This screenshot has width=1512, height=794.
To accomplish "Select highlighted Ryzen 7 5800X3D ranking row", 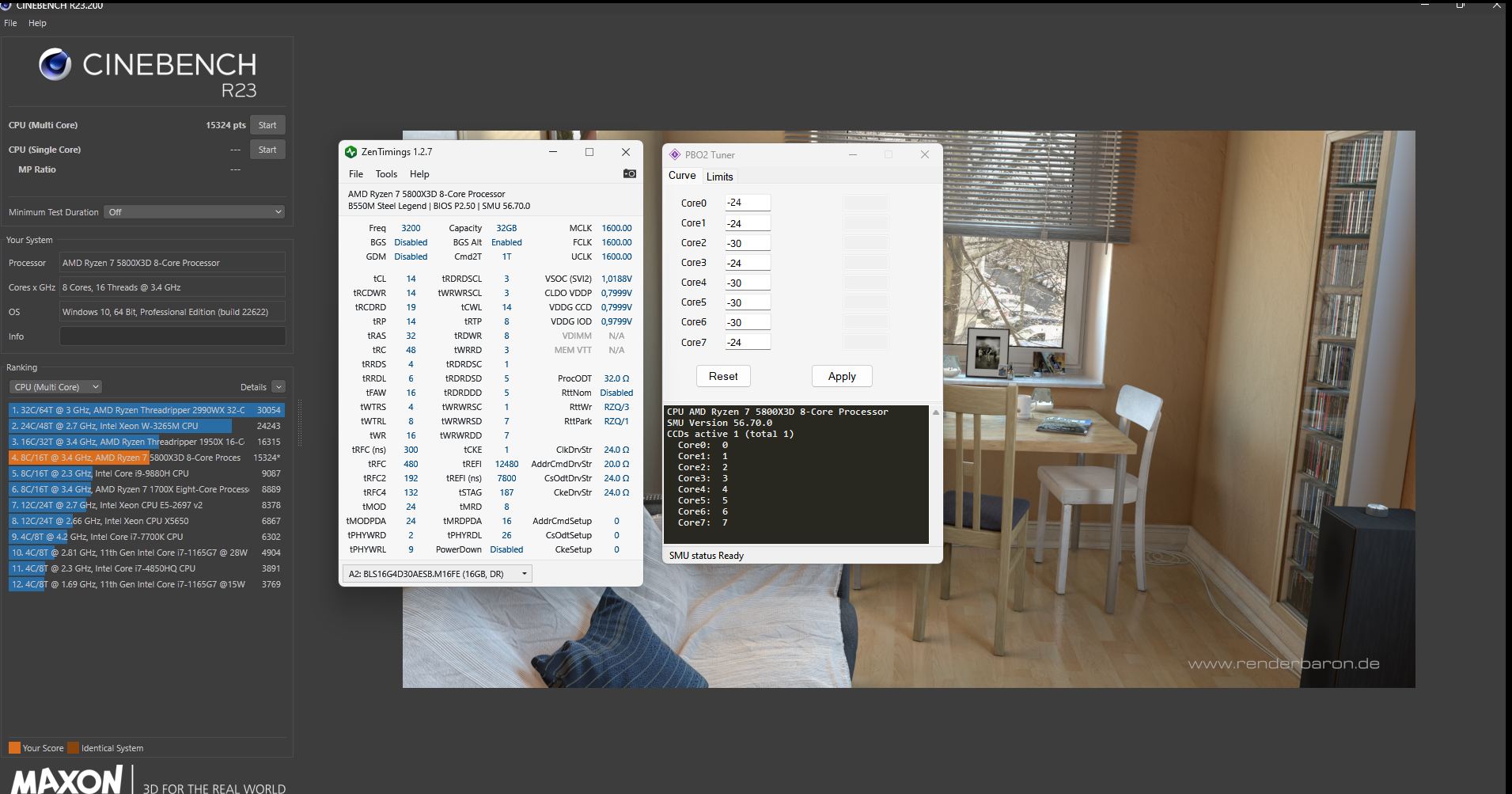I will point(146,458).
